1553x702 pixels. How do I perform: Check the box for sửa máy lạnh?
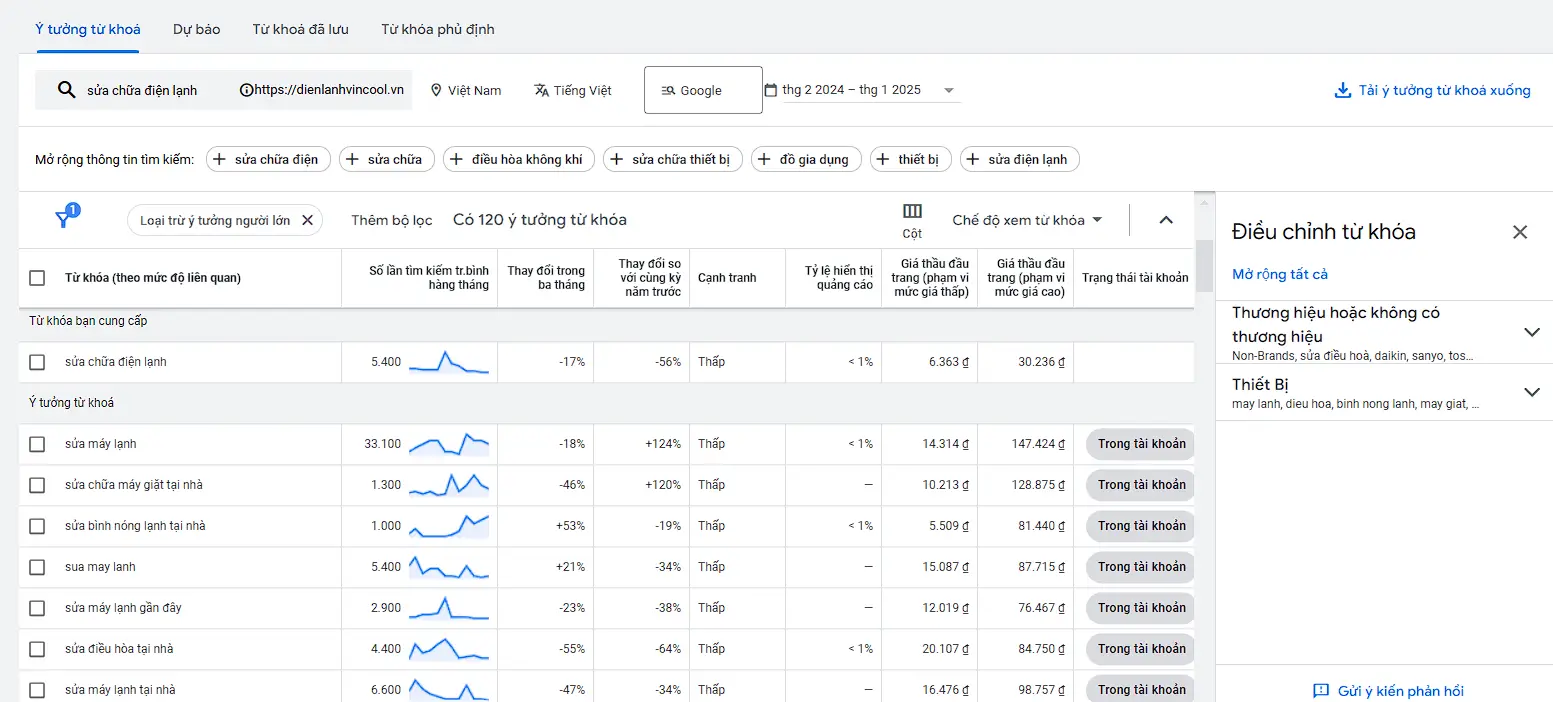click(x=37, y=444)
